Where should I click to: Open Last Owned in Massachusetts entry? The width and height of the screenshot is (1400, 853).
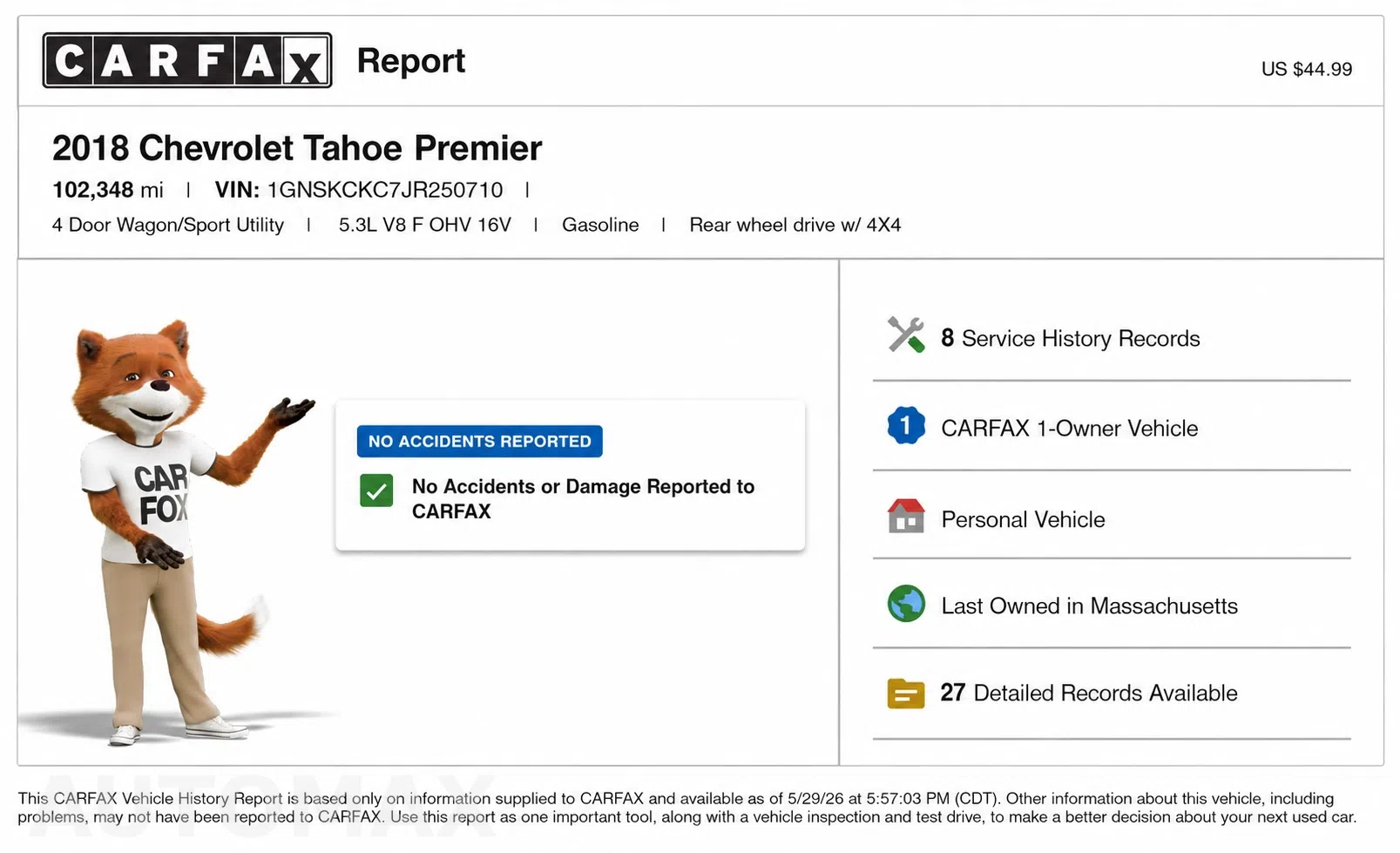click(1089, 606)
